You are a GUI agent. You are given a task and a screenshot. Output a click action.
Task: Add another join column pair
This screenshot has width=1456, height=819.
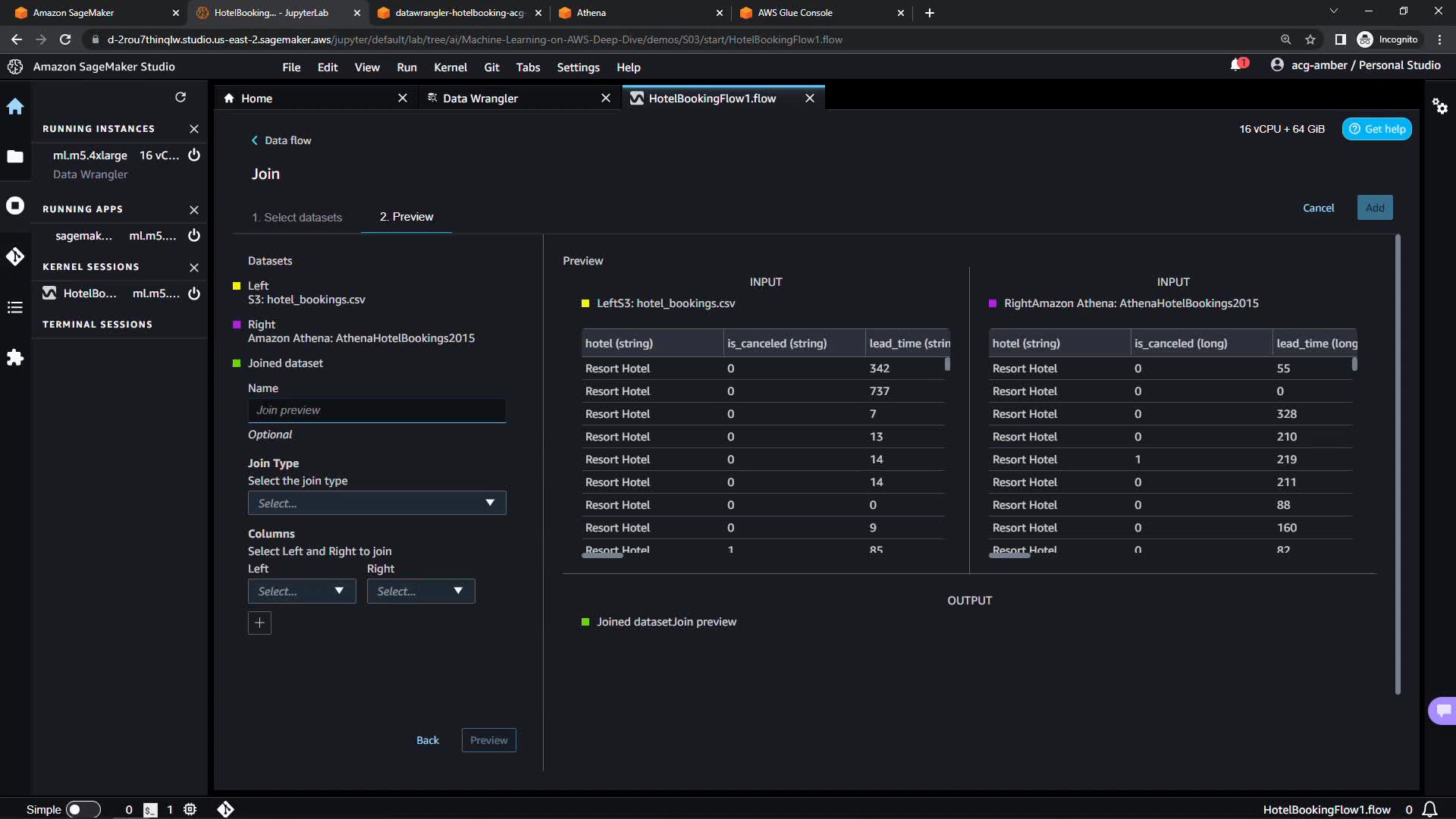coord(259,623)
